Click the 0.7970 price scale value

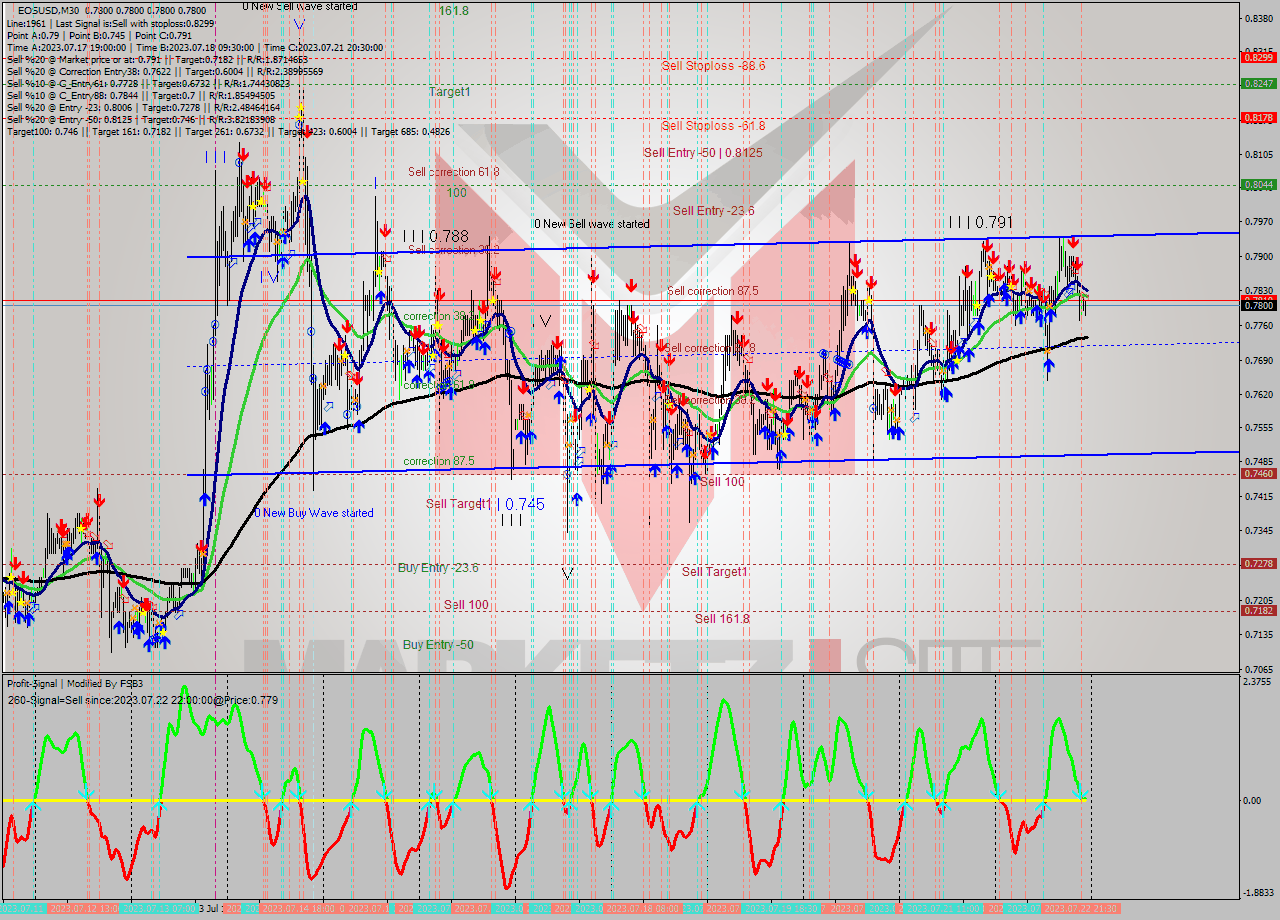click(x=1259, y=222)
